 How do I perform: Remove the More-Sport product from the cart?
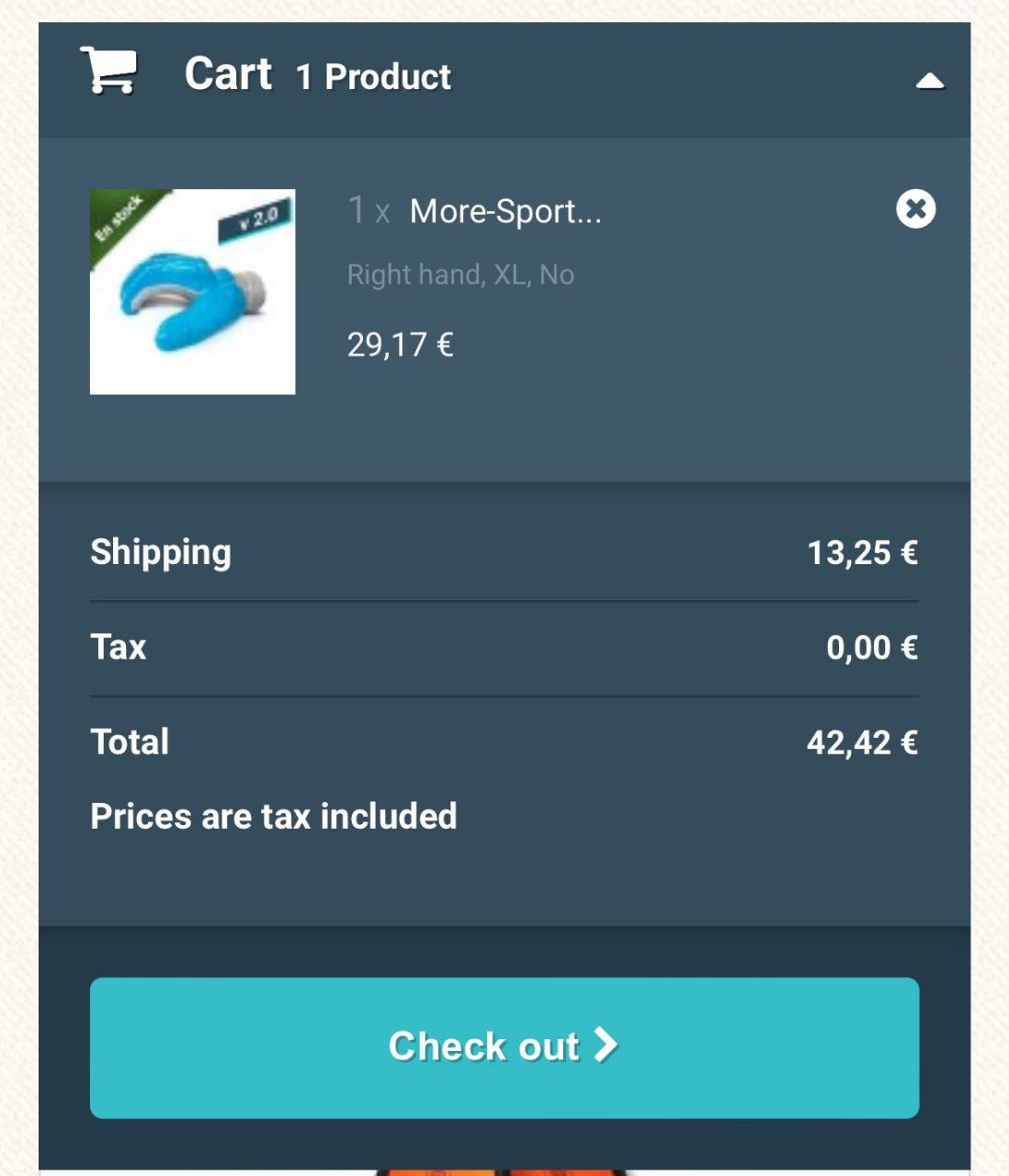[x=915, y=209]
